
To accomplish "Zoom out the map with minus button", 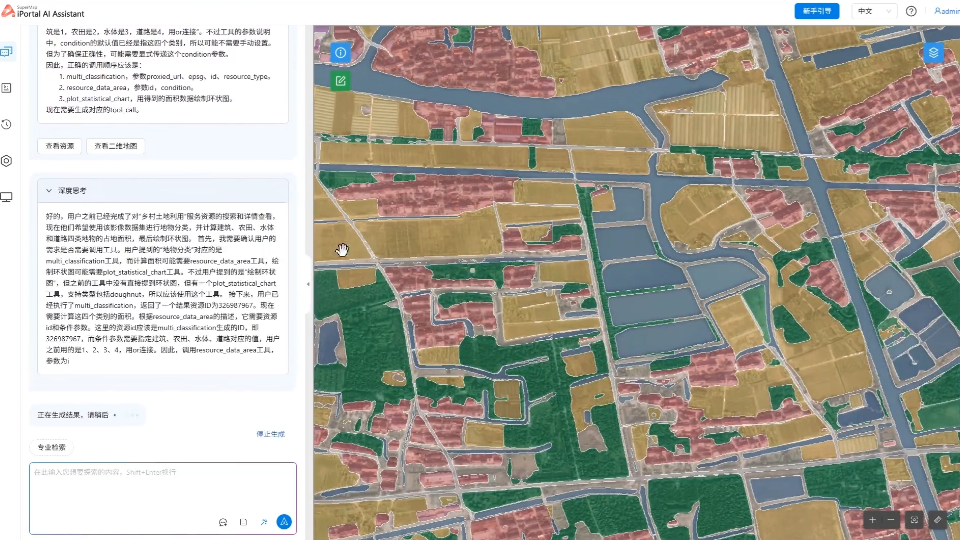I will [x=891, y=520].
